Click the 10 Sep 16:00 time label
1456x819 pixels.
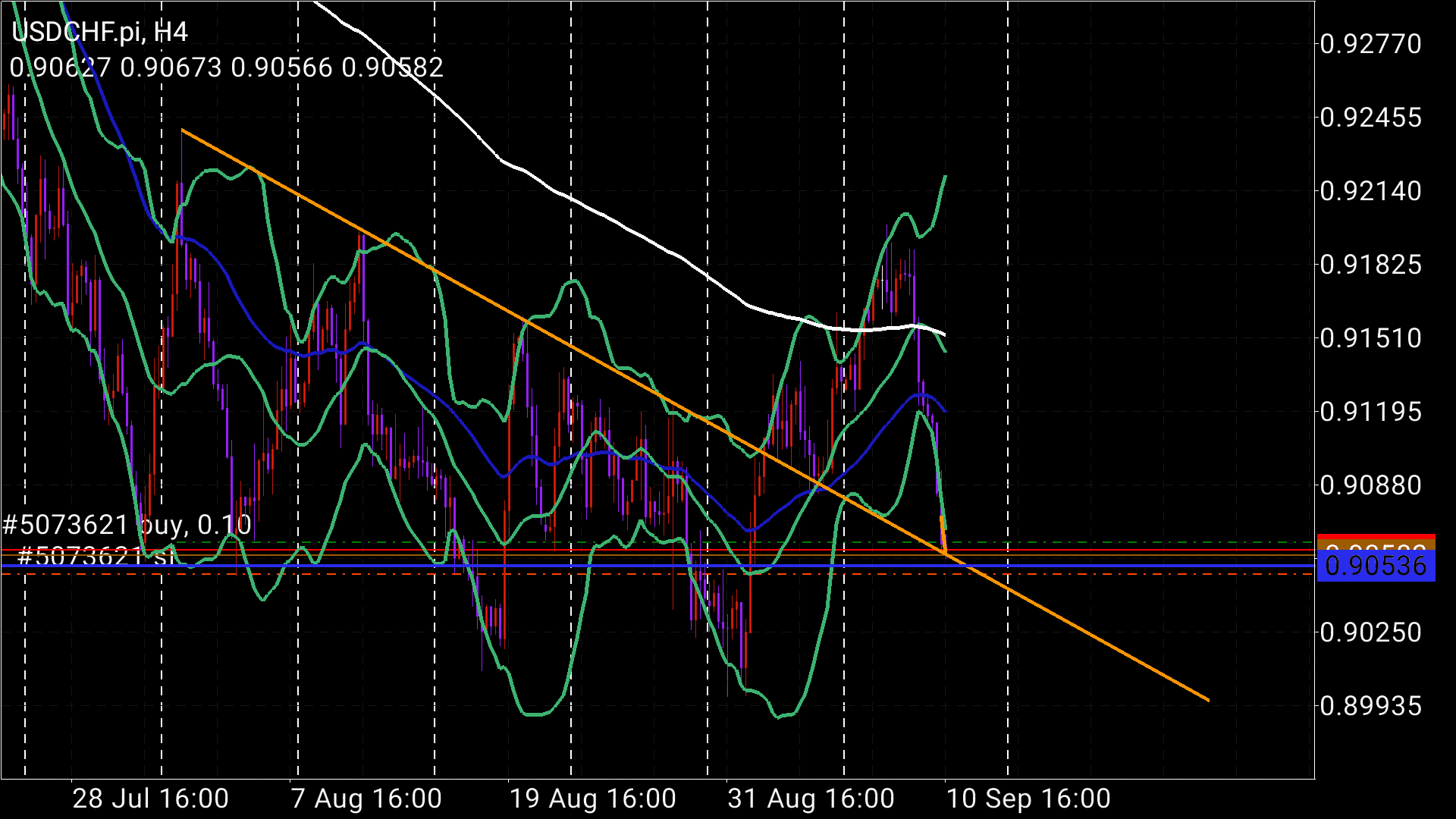point(1028,799)
